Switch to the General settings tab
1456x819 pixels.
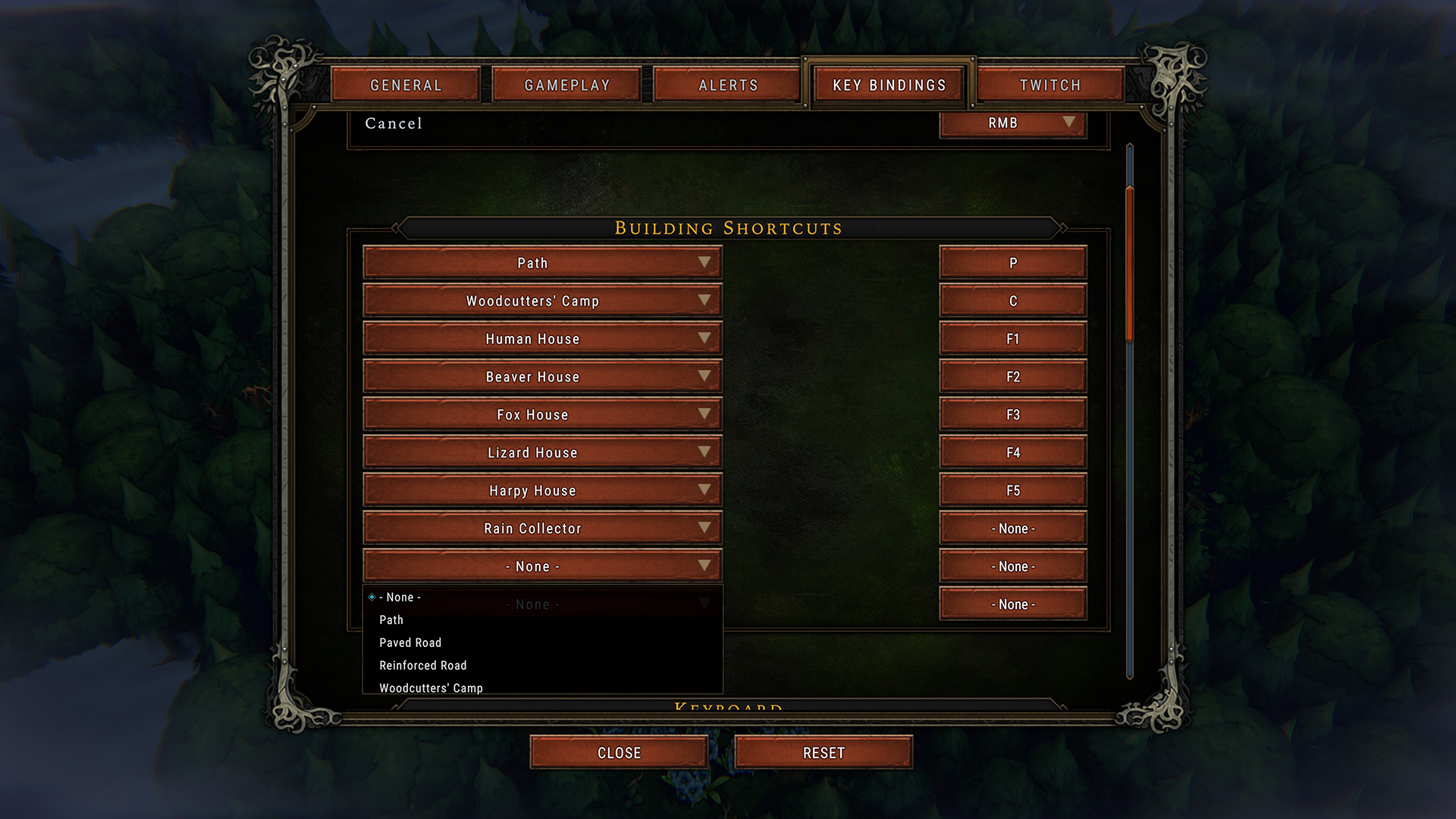pyautogui.click(x=405, y=84)
